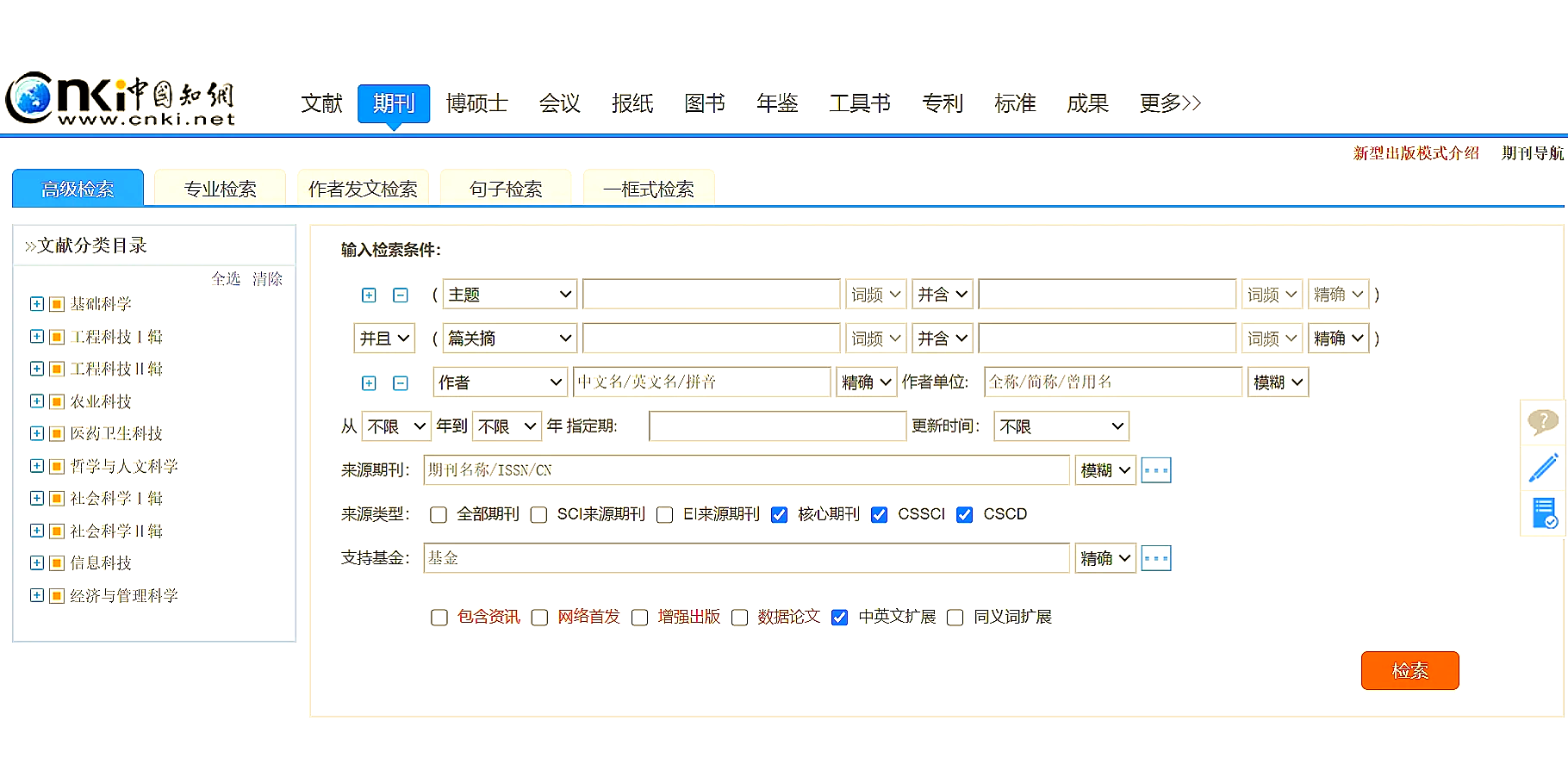Toggle the 基础科学 category checkbox
This screenshot has height=758, width=1568.
click(57, 304)
